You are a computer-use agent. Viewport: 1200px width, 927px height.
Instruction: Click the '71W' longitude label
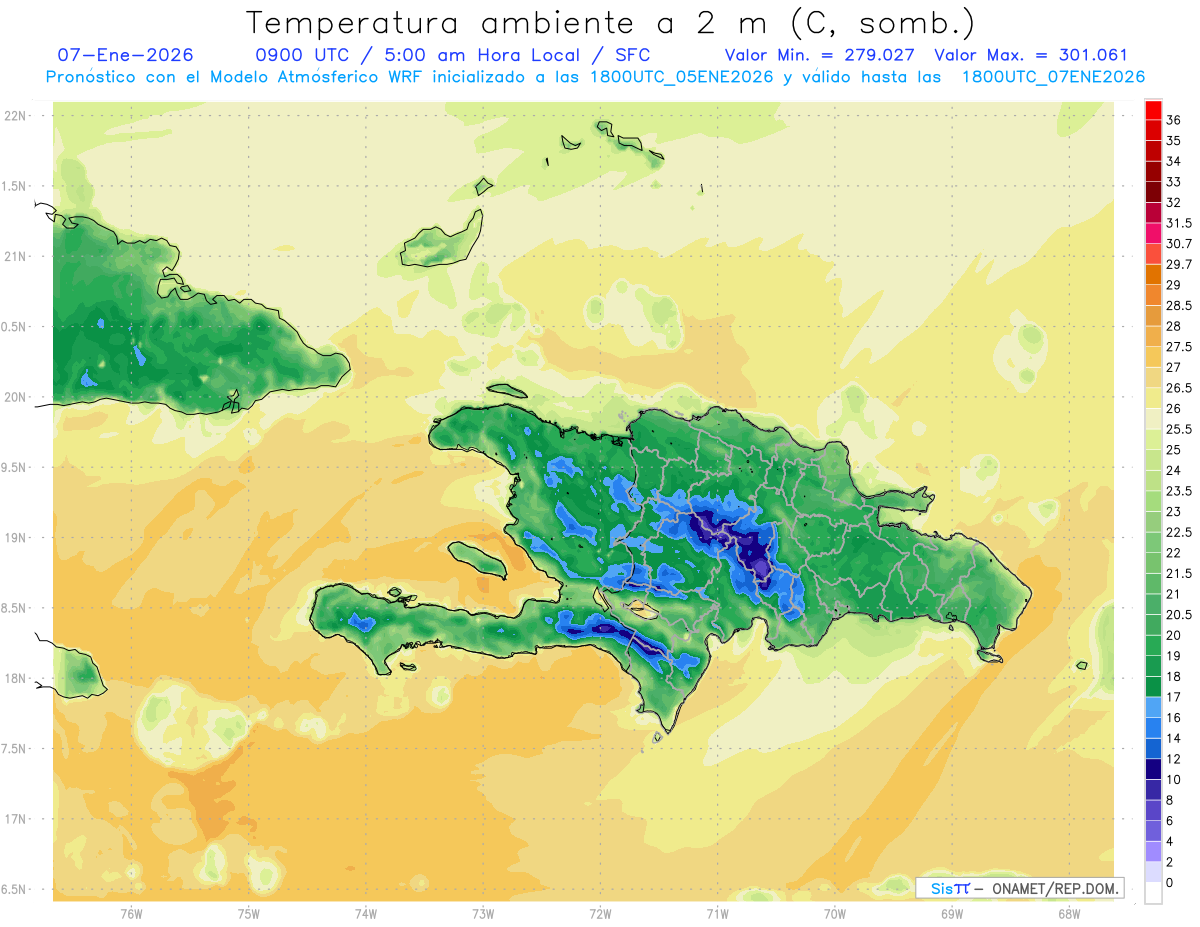(717, 913)
